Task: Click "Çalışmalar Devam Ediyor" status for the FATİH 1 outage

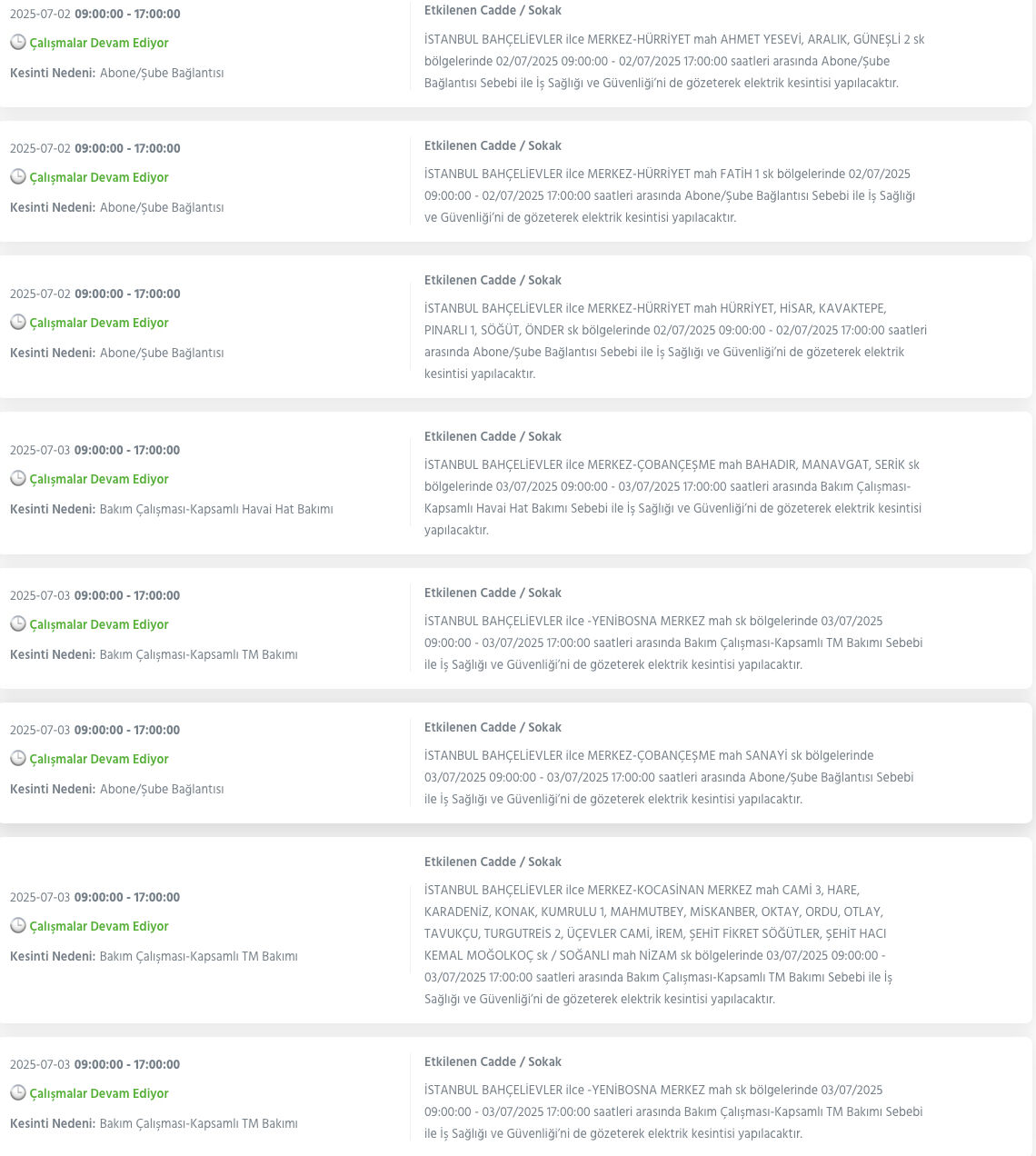Action: pyautogui.click(x=99, y=177)
